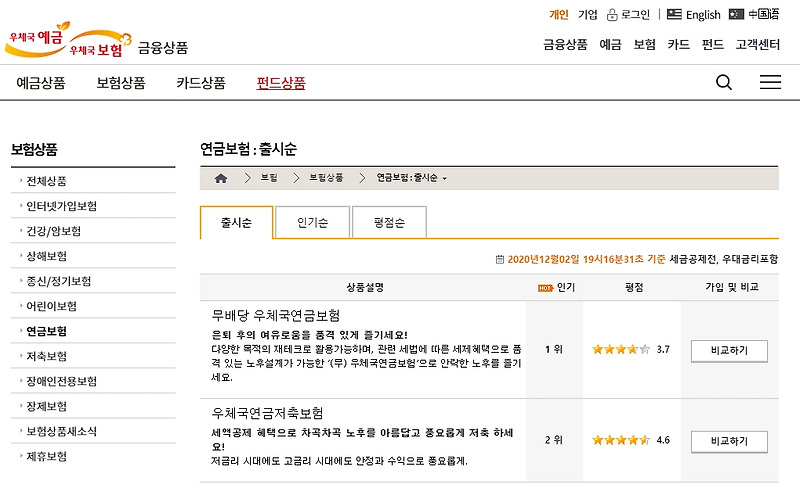Click the 연금보험 : 출시순 page heading
The image size is (800, 488).
[248, 149]
